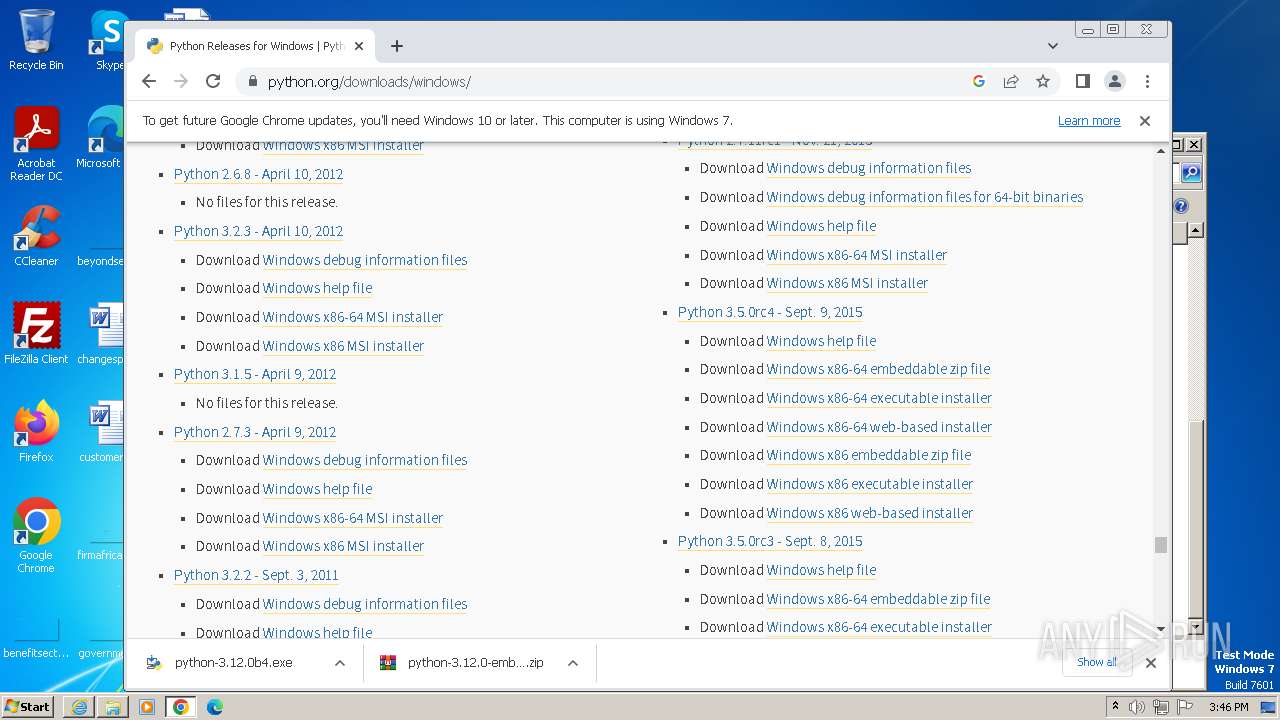View site information padlock icon
The image size is (1280, 720).
point(252,82)
